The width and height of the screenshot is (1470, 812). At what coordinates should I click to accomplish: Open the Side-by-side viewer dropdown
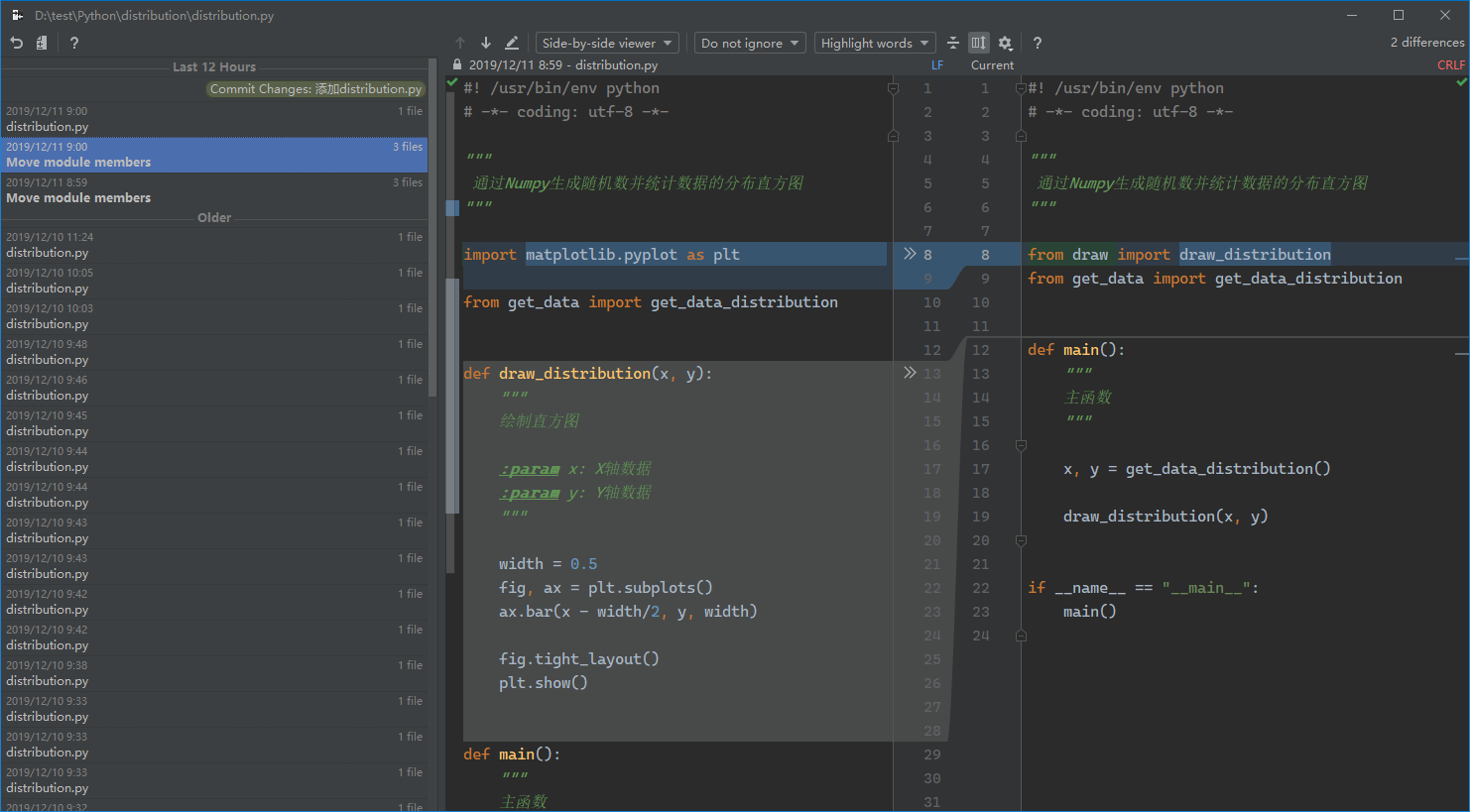(x=607, y=43)
